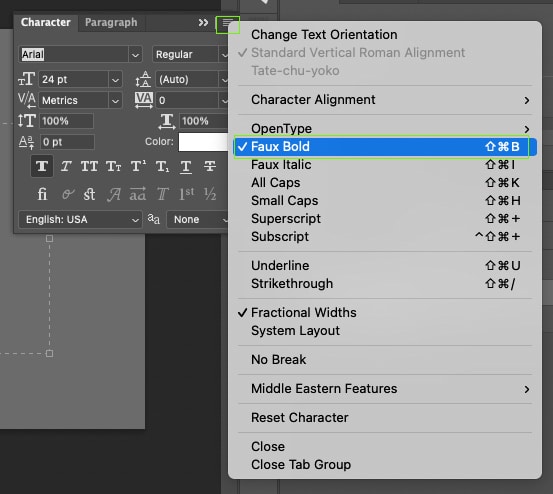Toggle the Small Caps Tt icon
This screenshot has height=494, width=553.
click(114, 166)
